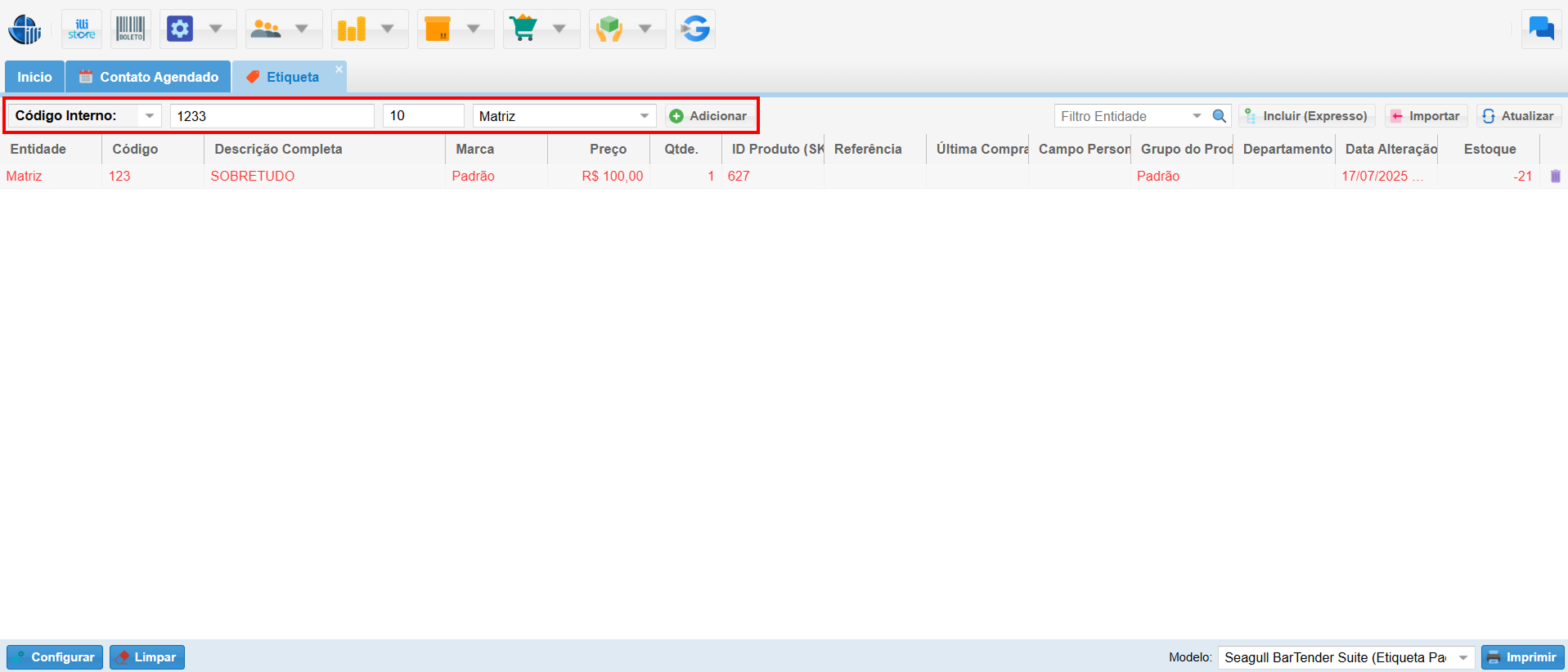Expand the Modelo label template dropdown
Image resolution: width=1568 pixels, height=672 pixels.
[x=1462, y=657]
